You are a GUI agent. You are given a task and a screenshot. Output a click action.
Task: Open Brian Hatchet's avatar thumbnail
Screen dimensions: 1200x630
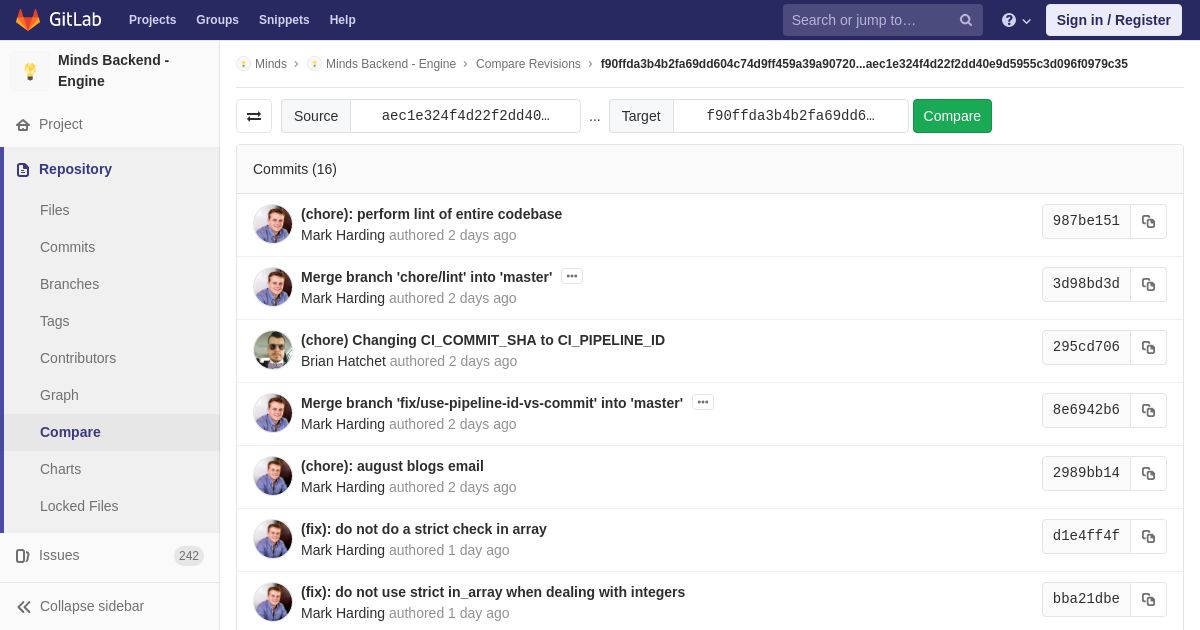pyautogui.click(x=273, y=350)
